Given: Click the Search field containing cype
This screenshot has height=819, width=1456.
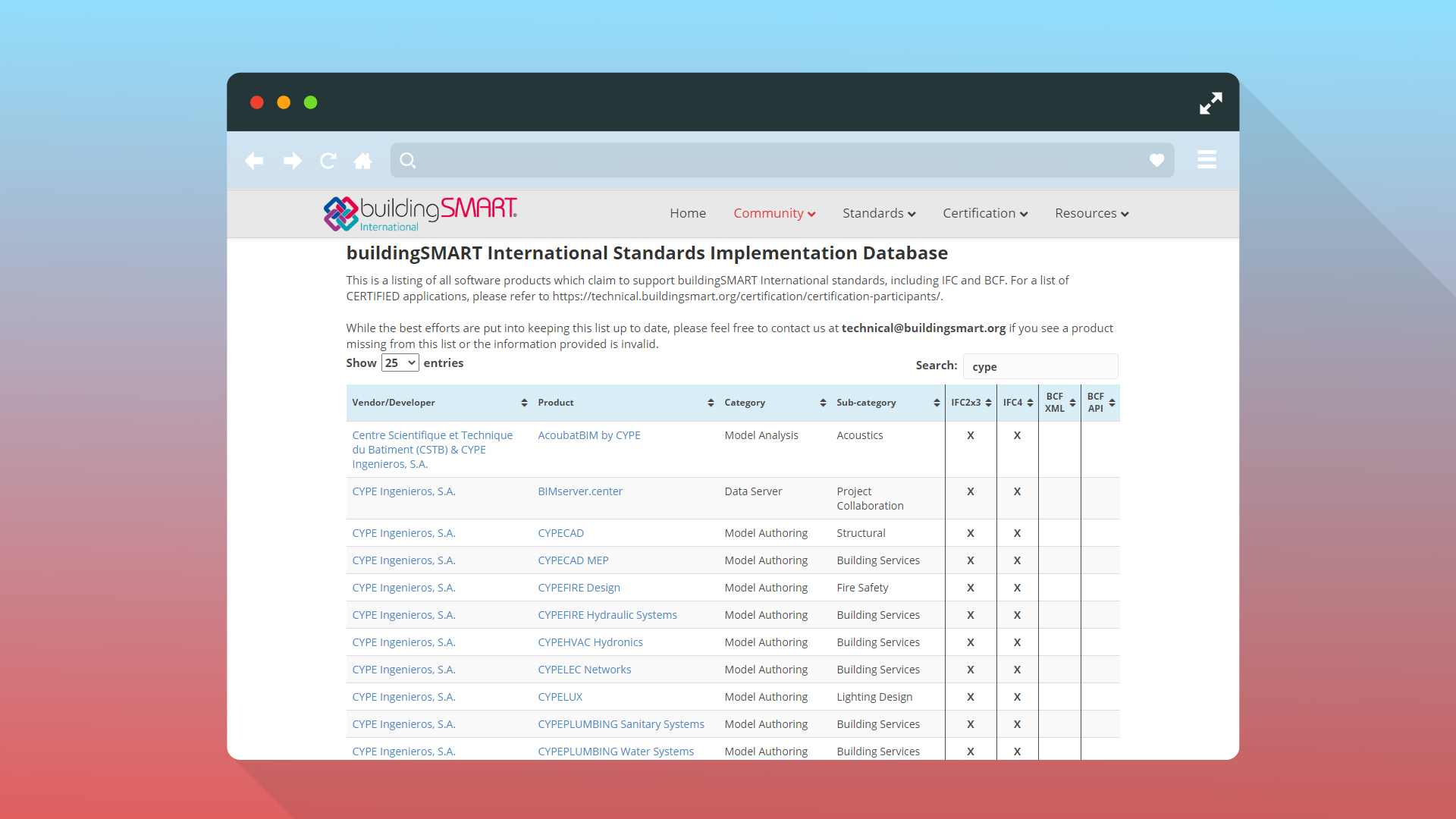Looking at the screenshot, I should pyautogui.click(x=1040, y=366).
